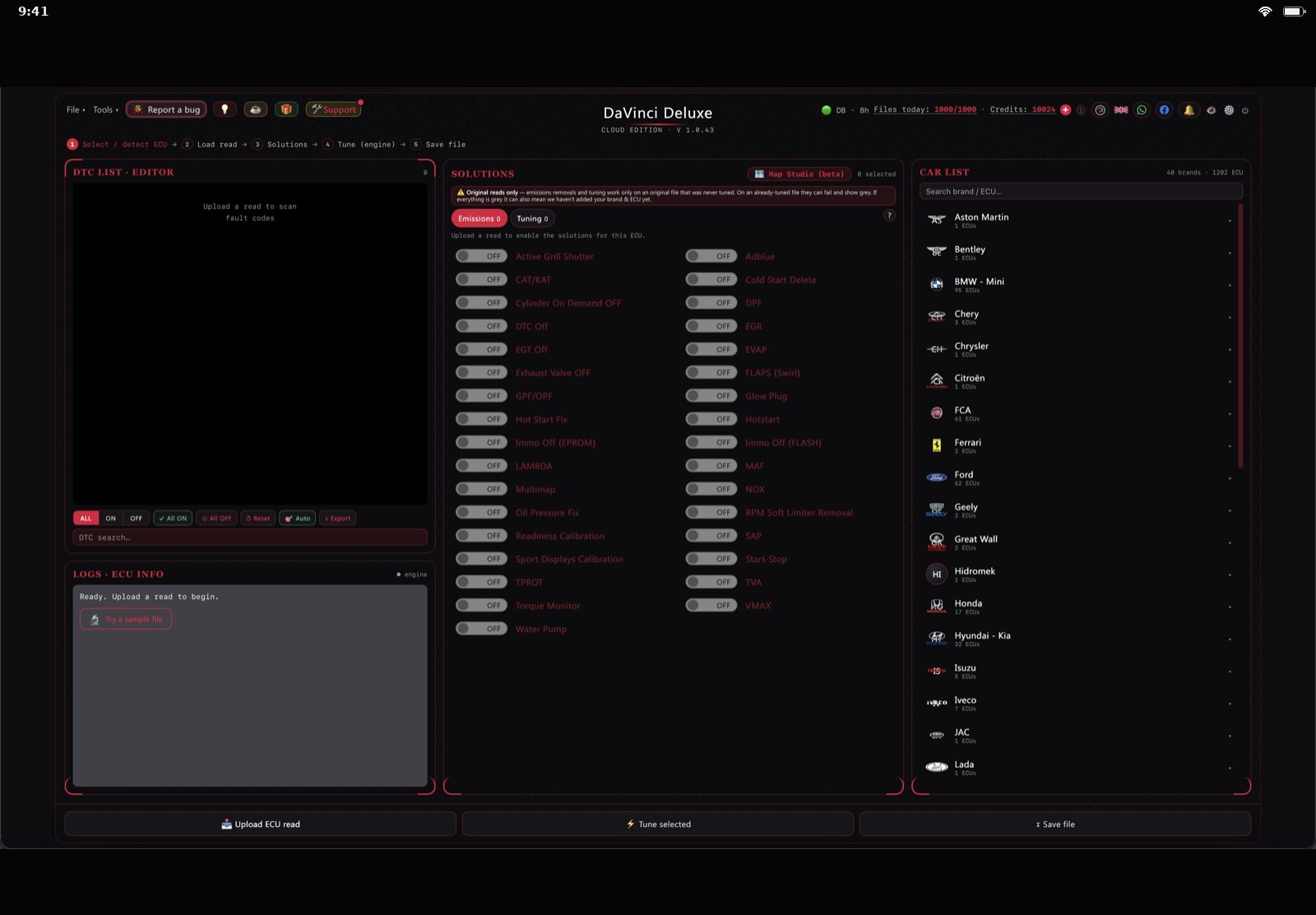Viewport: 1316px width, 915px height.
Task: Open the Support button
Action: coord(334,109)
